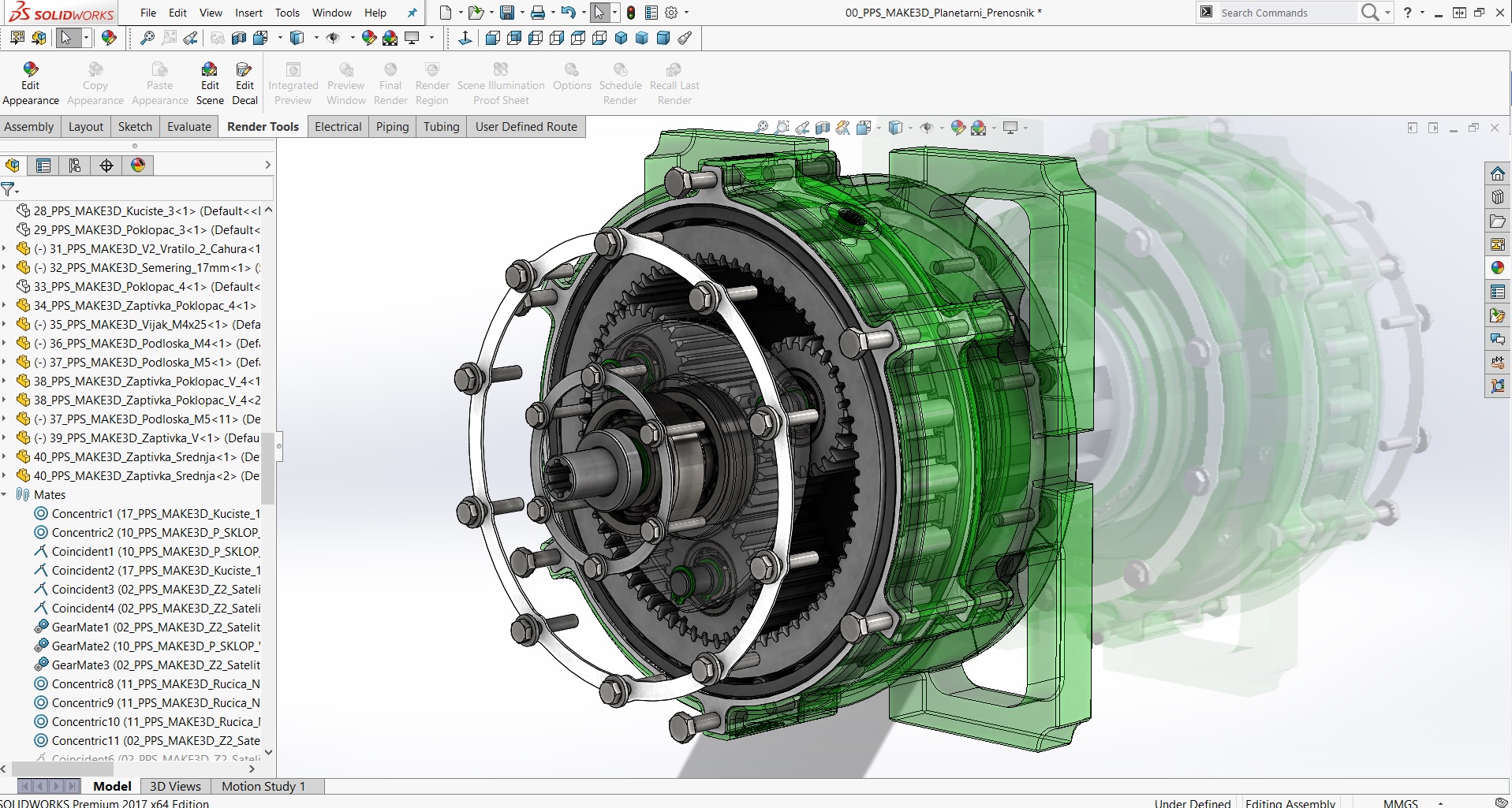The width and height of the screenshot is (1512, 808).
Task: Open the feature tree filter dropdown
Action: (x=9, y=189)
